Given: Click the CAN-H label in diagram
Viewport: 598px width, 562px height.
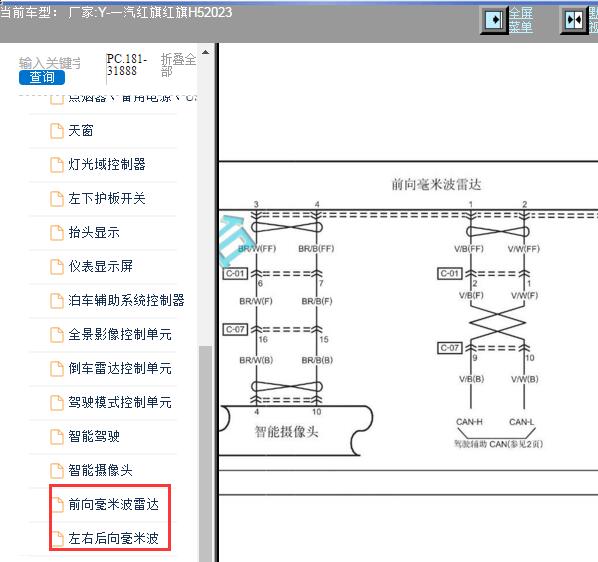Looking at the screenshot, I should (x=469, y=422).
